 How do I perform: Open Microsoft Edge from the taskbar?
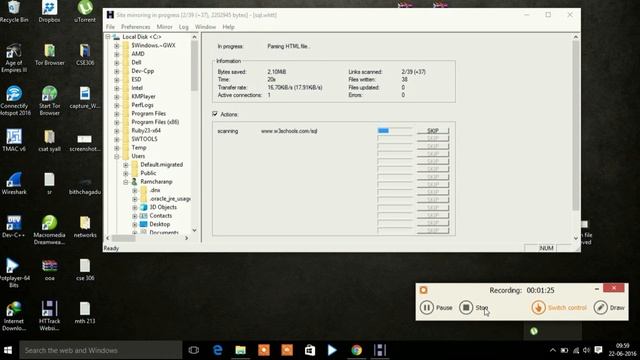click(x=218, y=350)
